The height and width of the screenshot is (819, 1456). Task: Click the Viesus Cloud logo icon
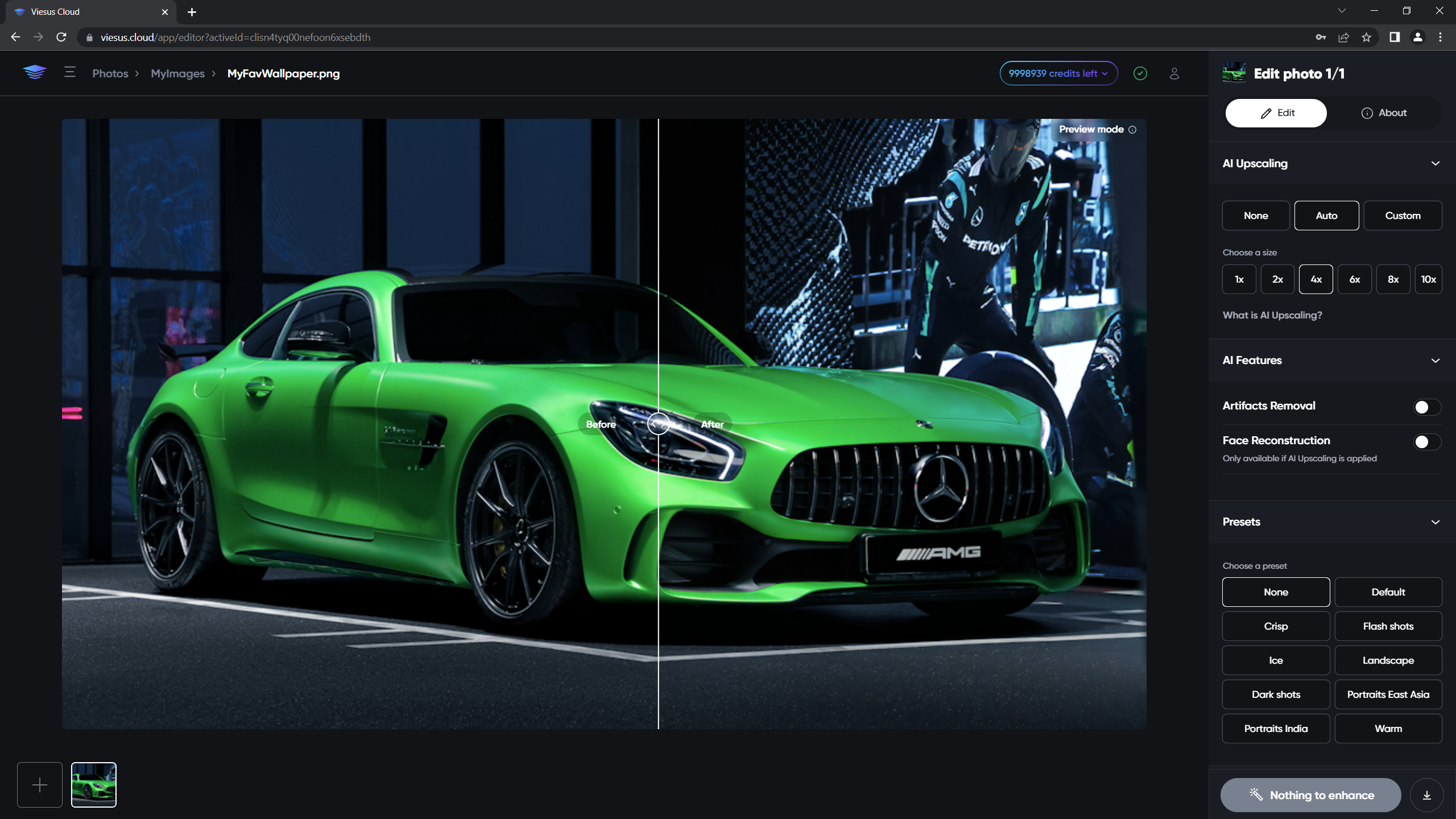[35, 72]
